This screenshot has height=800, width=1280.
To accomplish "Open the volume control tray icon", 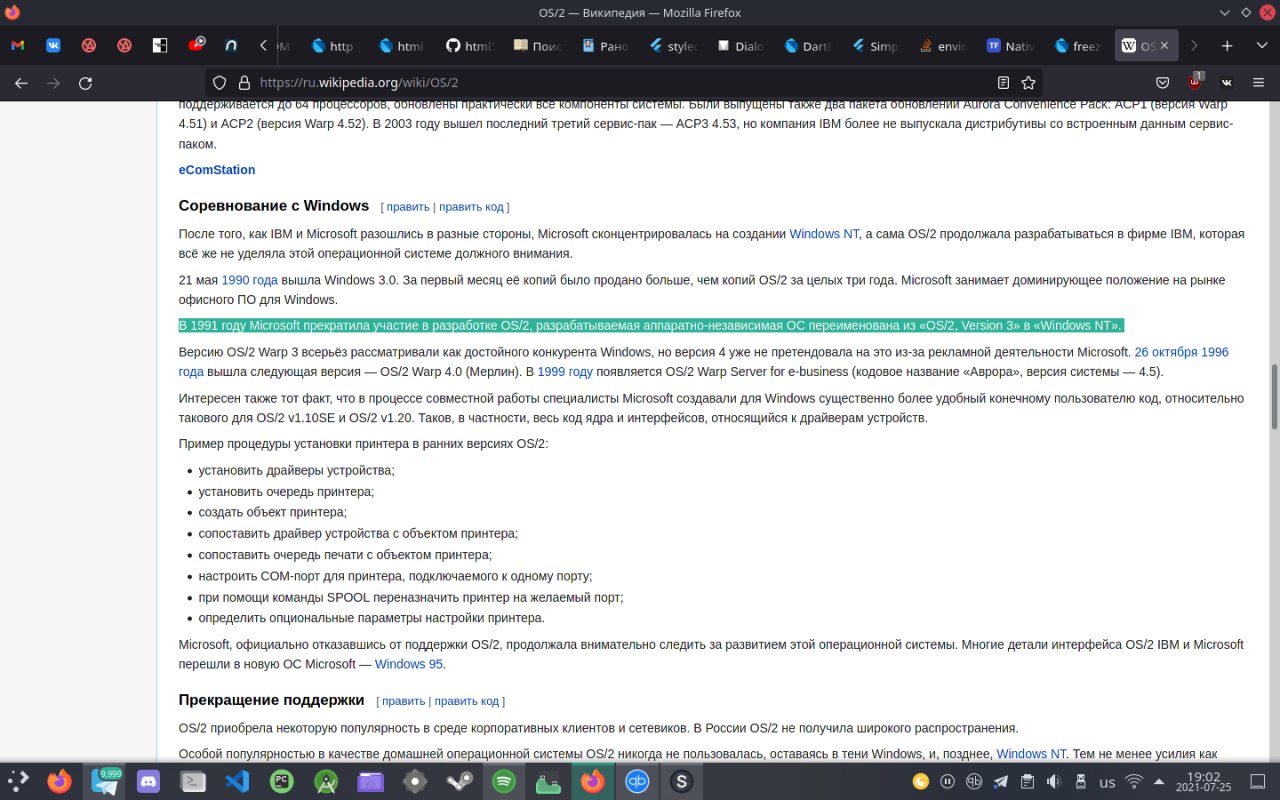I will pyautogui.click(x=1054, y=781).
